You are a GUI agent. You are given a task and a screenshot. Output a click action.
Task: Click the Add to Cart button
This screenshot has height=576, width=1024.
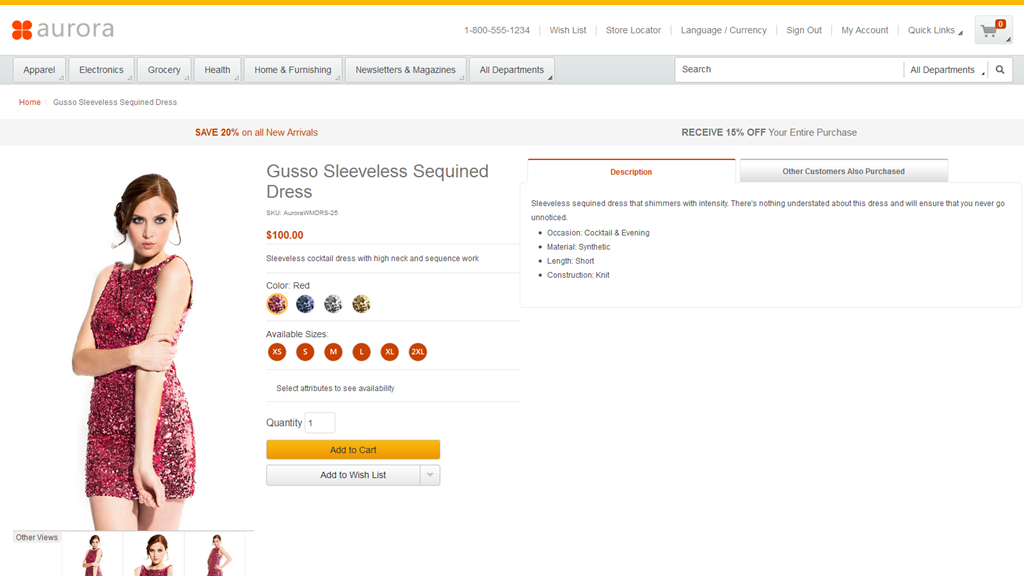pyautogui.click(x=353, y=450)
